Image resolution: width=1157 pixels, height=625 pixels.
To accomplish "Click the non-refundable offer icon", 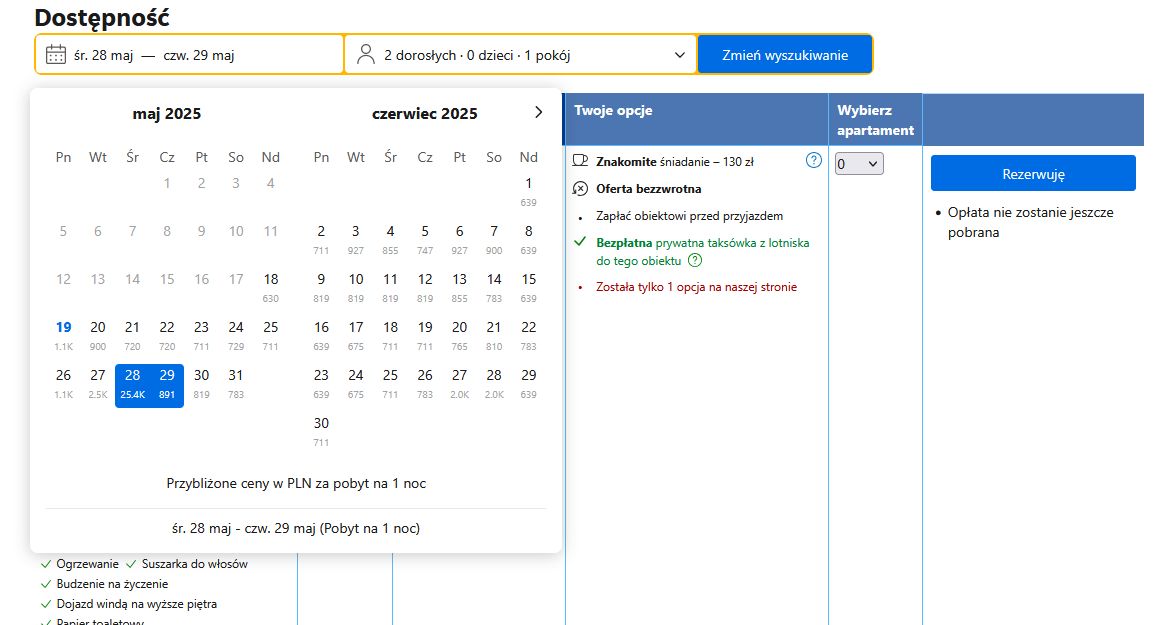I will 581,188.
